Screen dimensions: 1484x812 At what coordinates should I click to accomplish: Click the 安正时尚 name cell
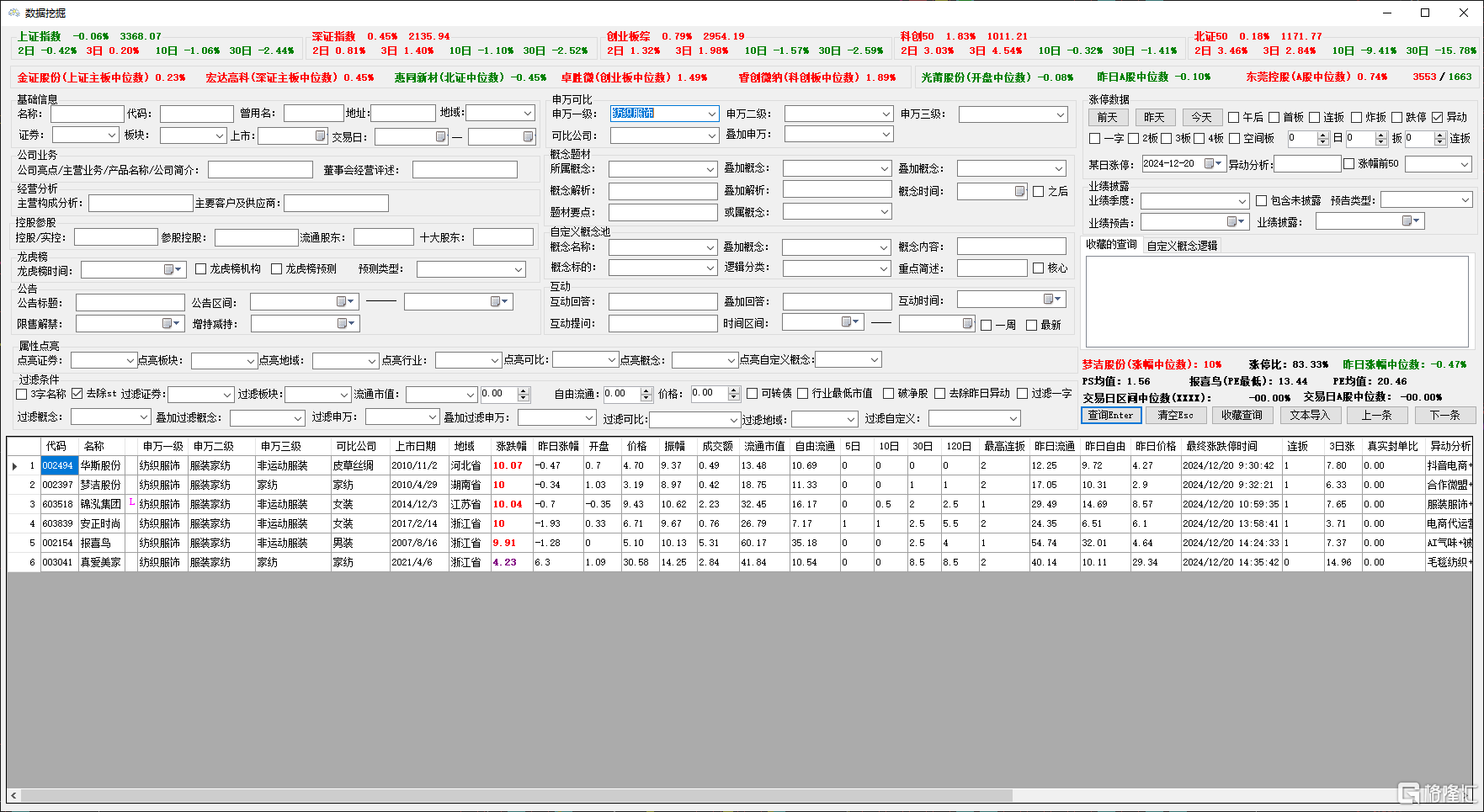[101, 523]
